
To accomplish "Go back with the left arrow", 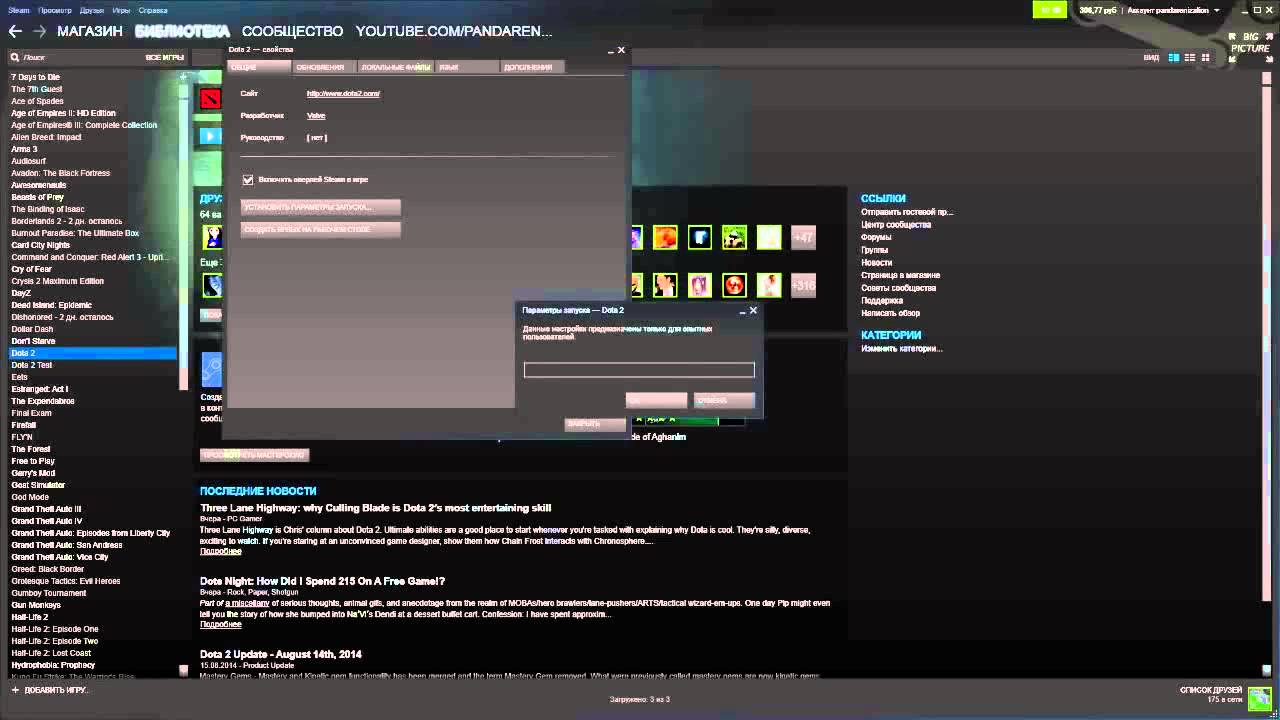I will click(15, 31).
